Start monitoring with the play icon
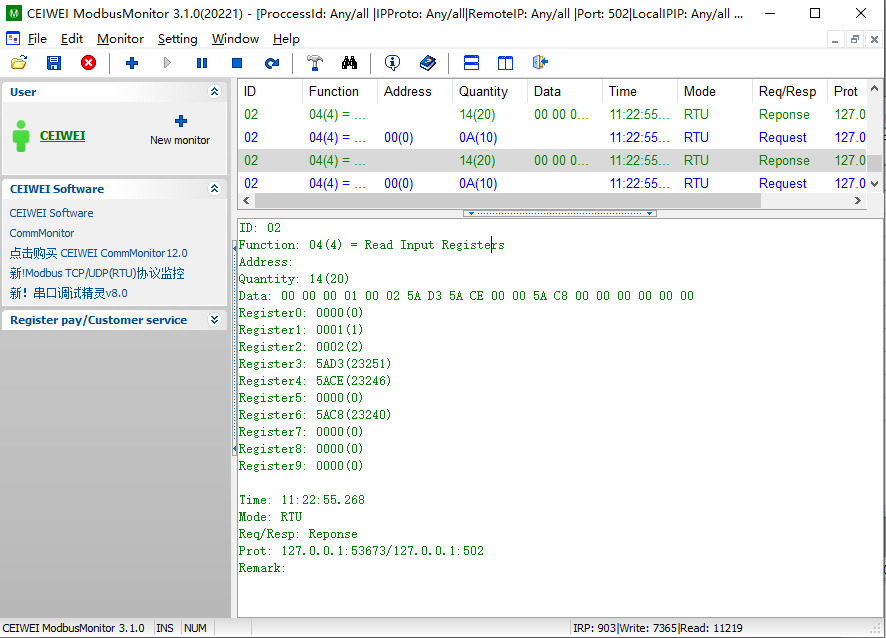886x638 pixels. (x=167, y=63)
